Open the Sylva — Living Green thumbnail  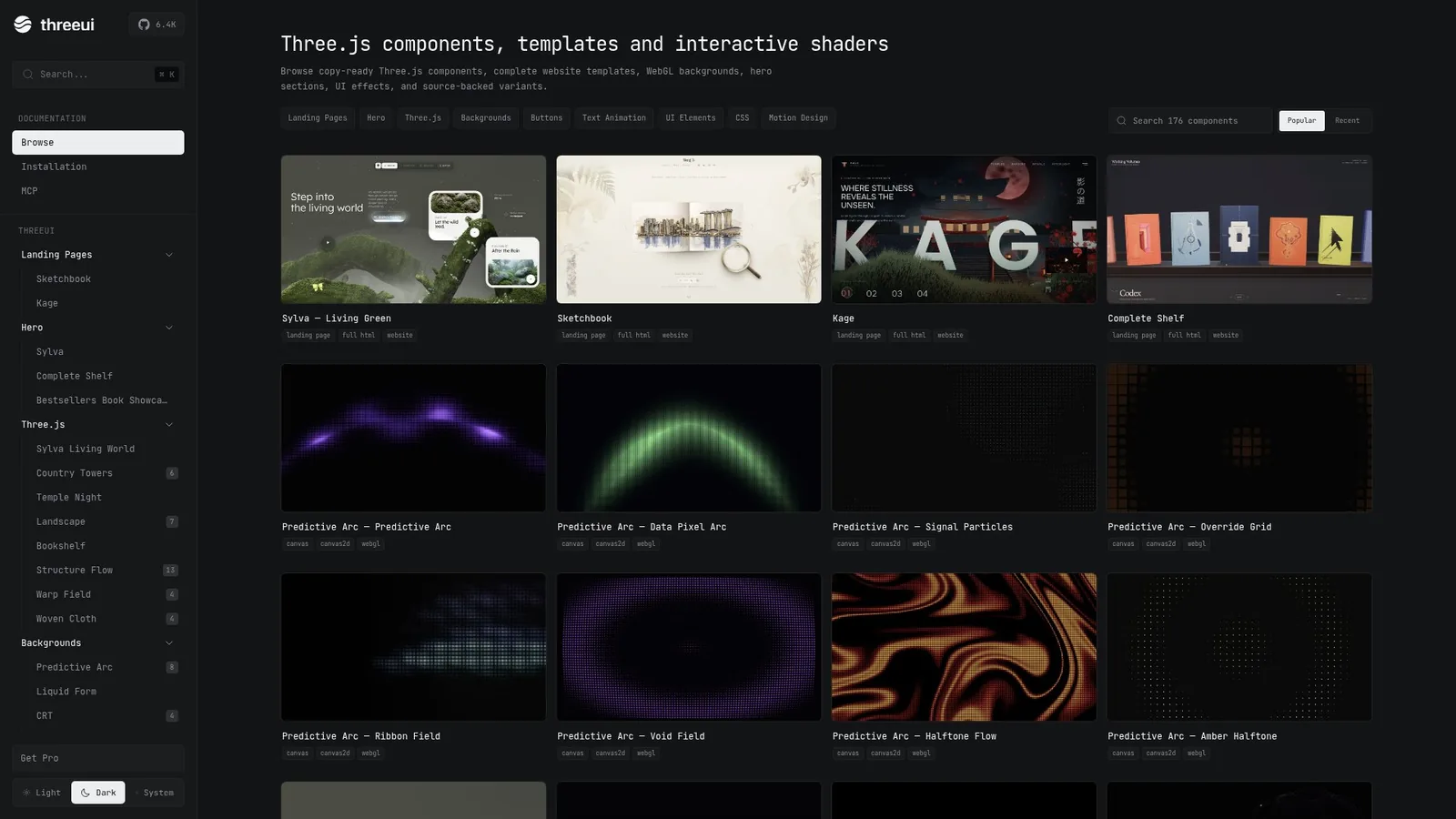tap(413, 229)
